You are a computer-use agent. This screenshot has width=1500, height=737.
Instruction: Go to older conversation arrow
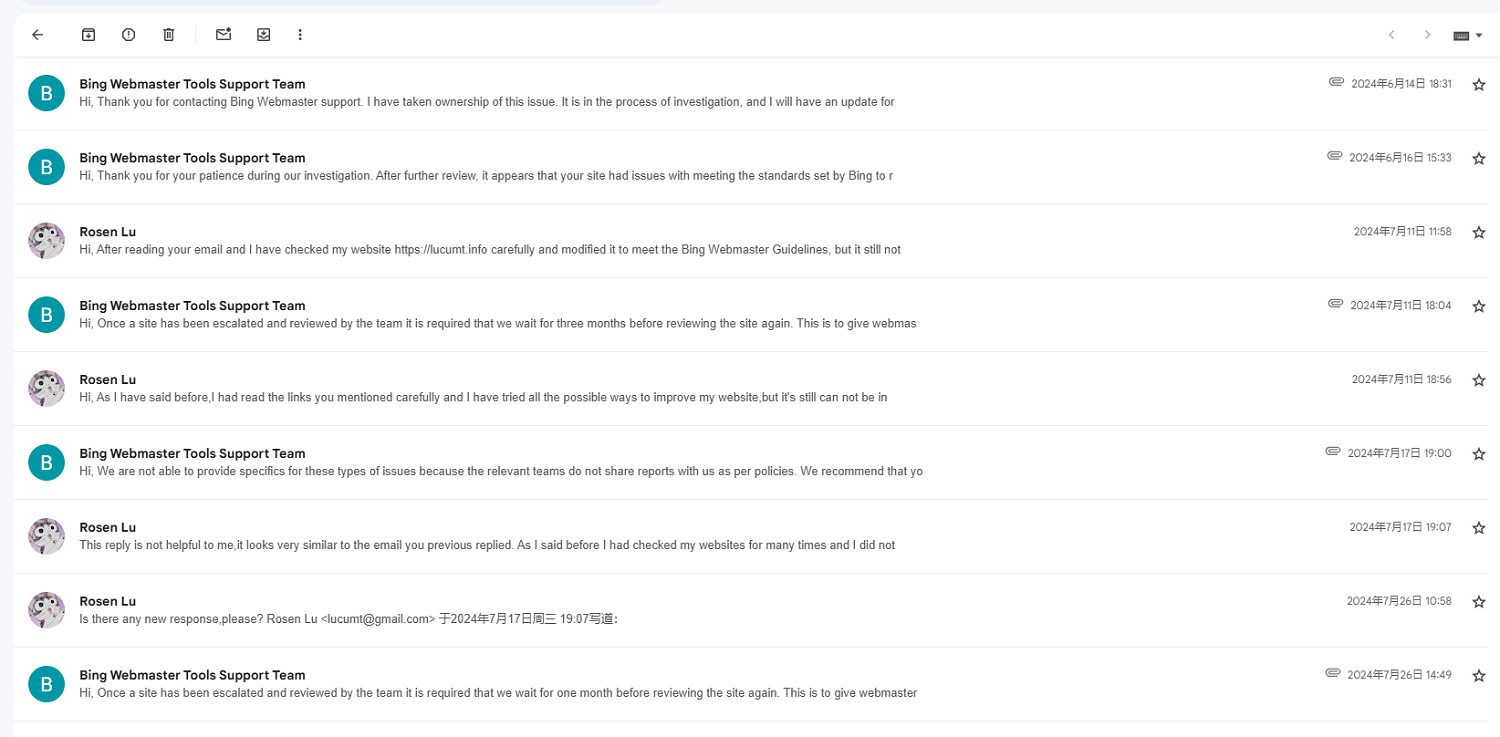(1427, 35)
